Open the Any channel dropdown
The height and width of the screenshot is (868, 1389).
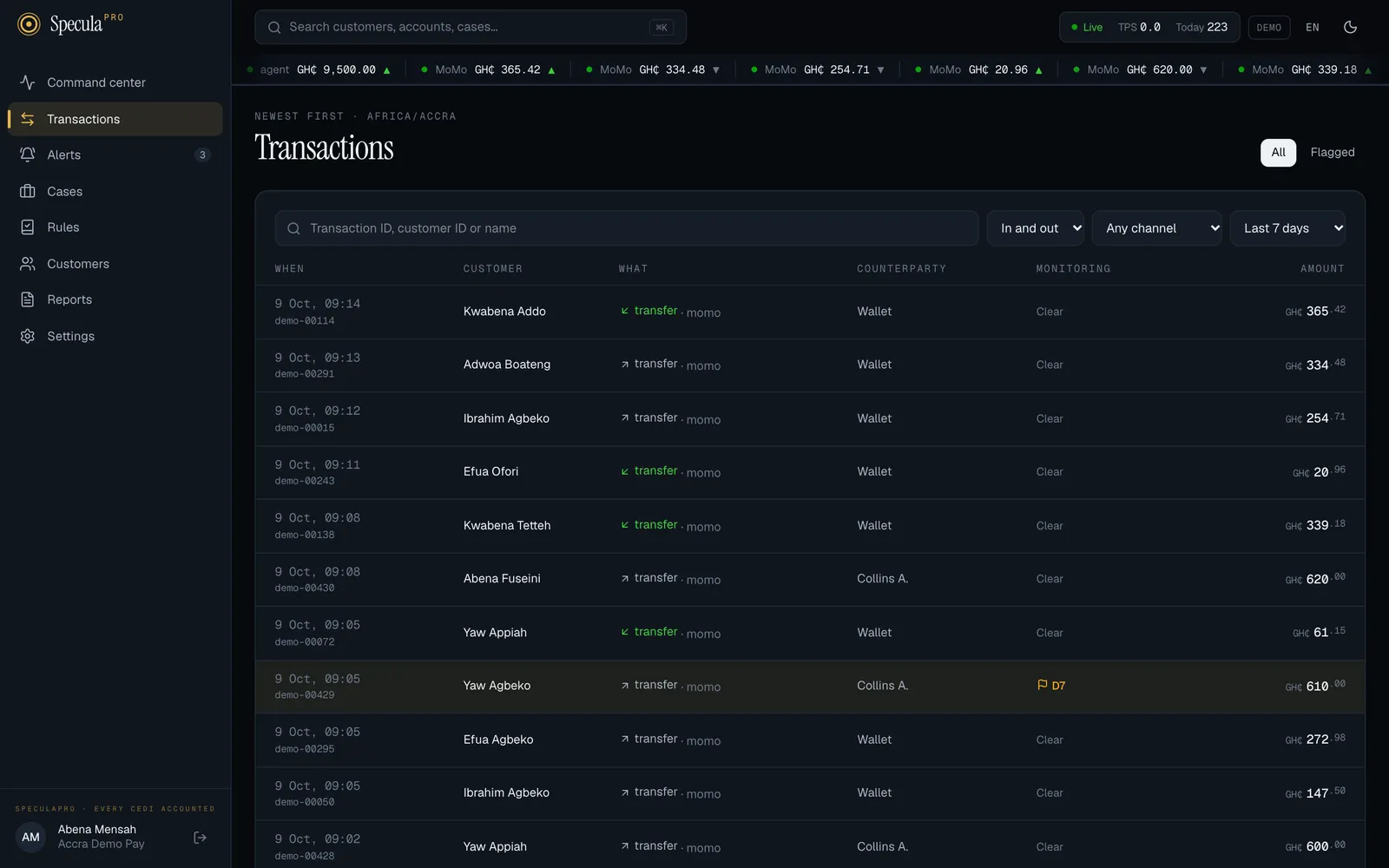click(1157, 228)
